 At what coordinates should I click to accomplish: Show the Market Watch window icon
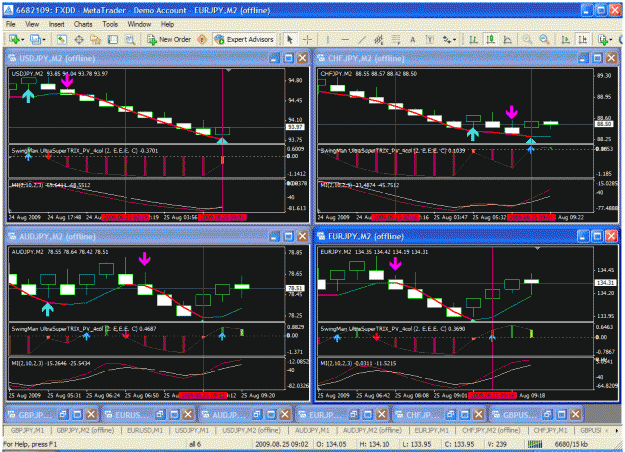click(x=61, y=39)
